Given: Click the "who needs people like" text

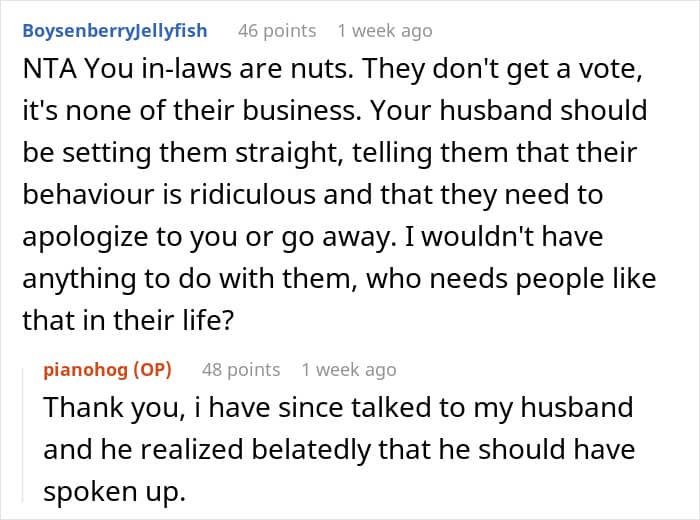Looking at the screenshot, I should 511,279.
